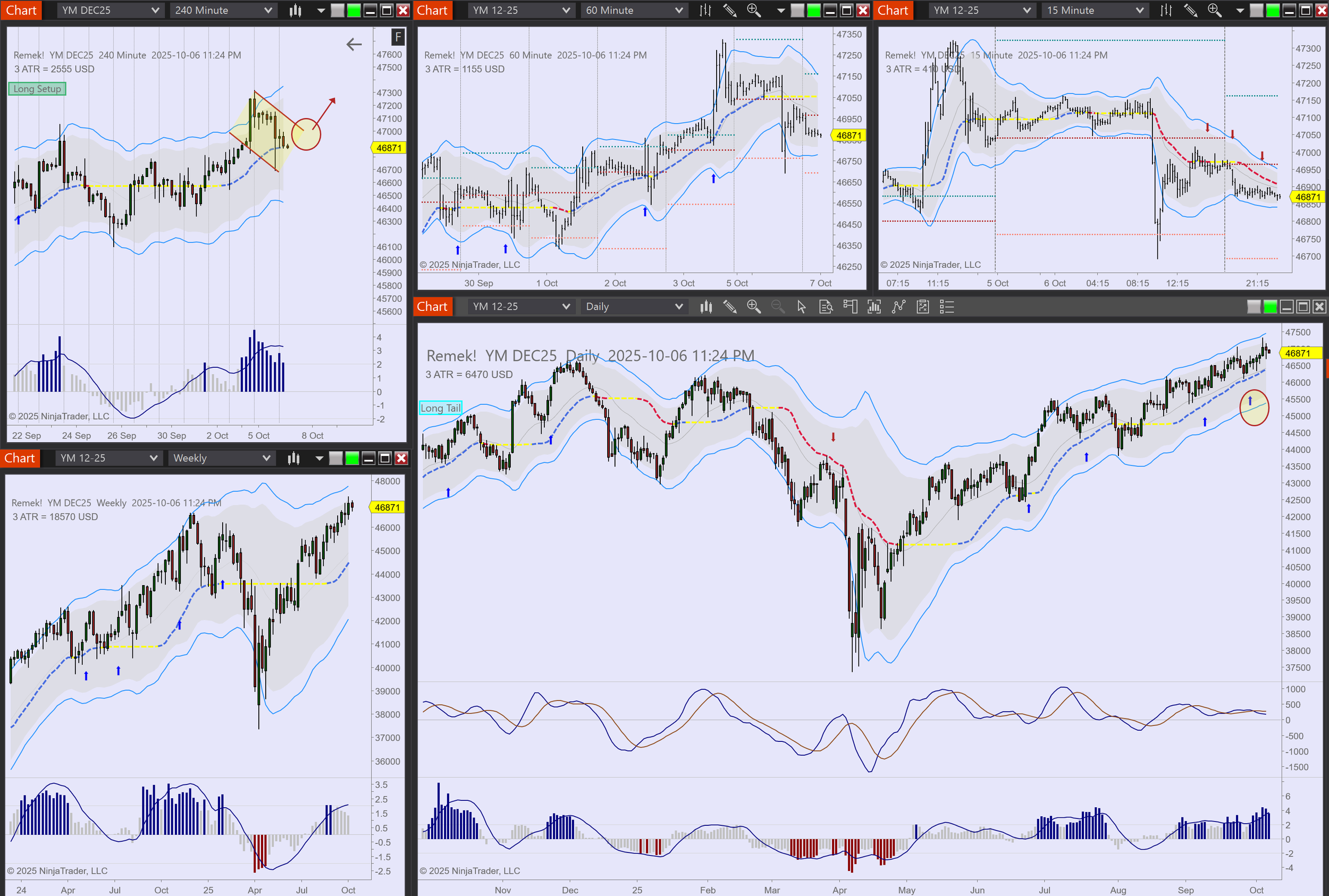This screenshot has height=896, width=1329.
Task: Toggle green link button on Weekly chart
Action: point(352,458)
